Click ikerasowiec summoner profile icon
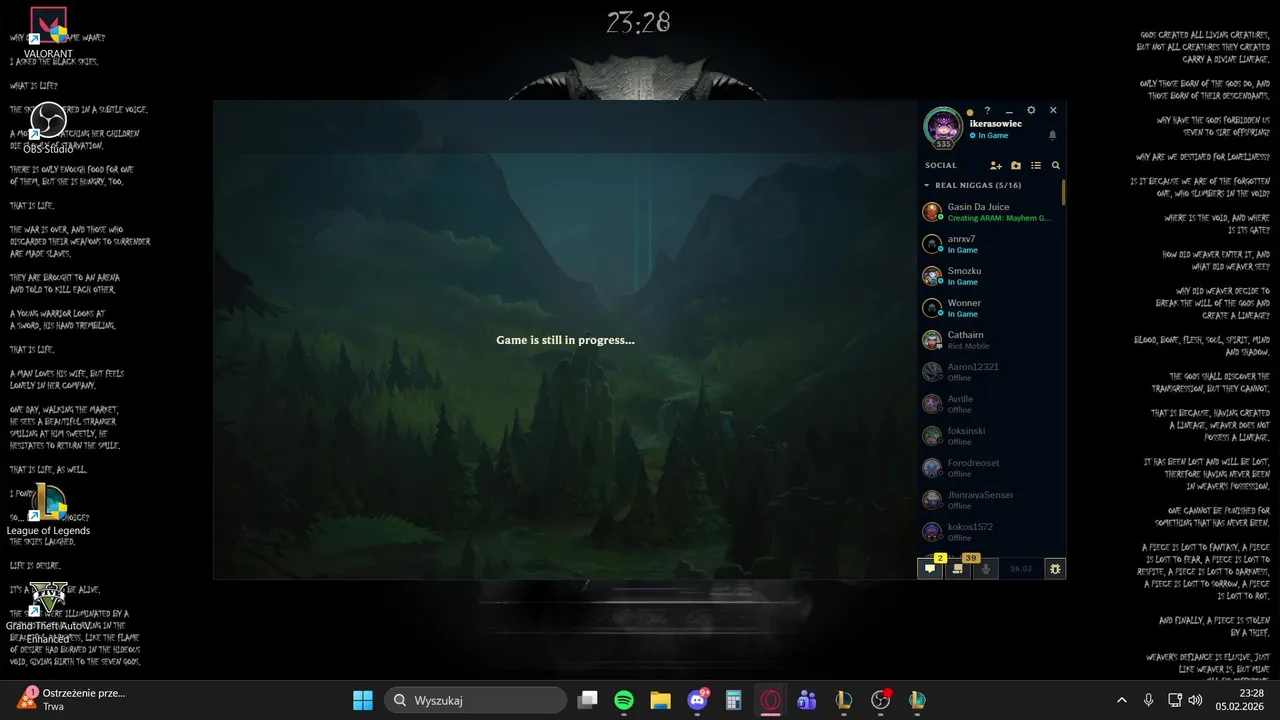The width and height of the screenshot is (1280, 720). 943,126
